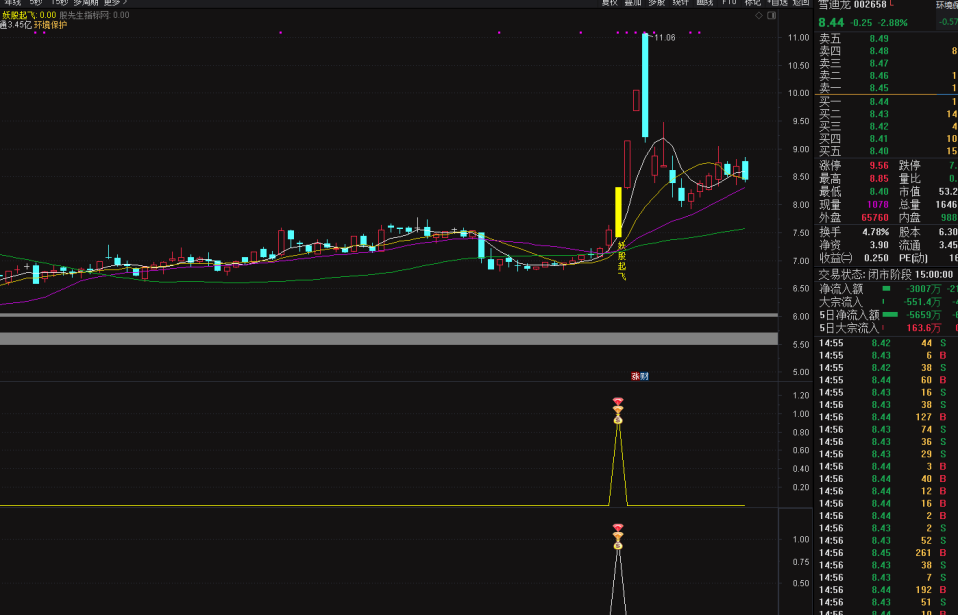Select the 14:56 trade of 127 lots
The width and height of the screenshot is (958, 615).
pyautogui.click(x=888, y=417)
